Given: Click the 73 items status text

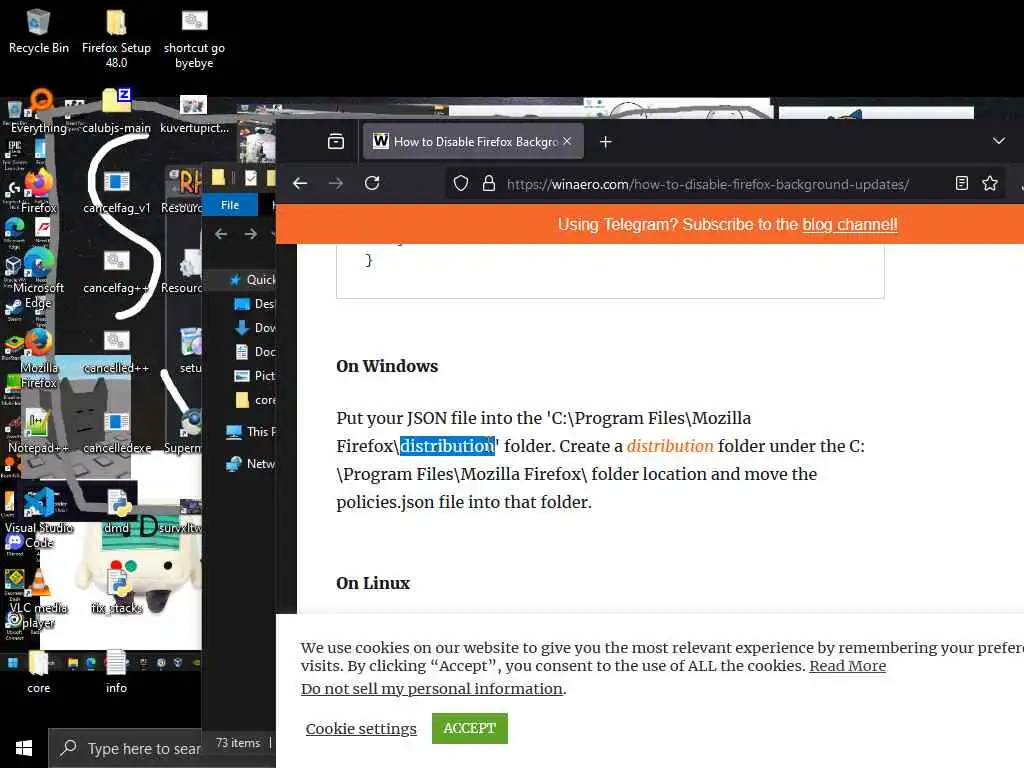Looking at the screenshot, I should [238, 743].
